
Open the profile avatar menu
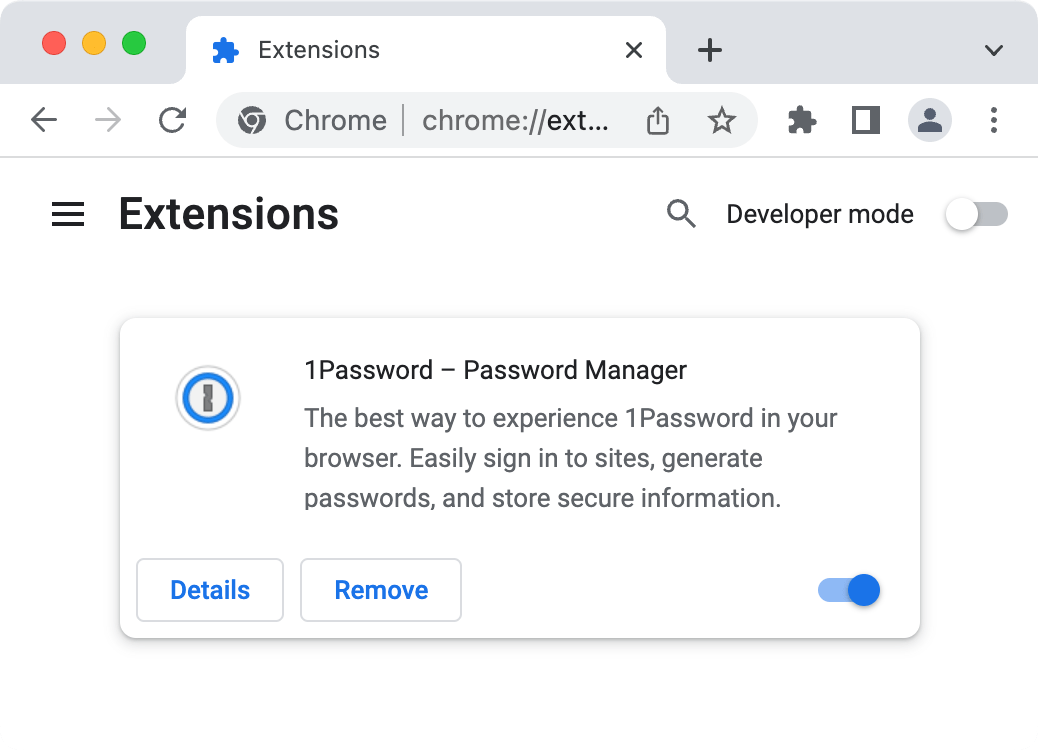pyautogui.click(x=929, y=120)
